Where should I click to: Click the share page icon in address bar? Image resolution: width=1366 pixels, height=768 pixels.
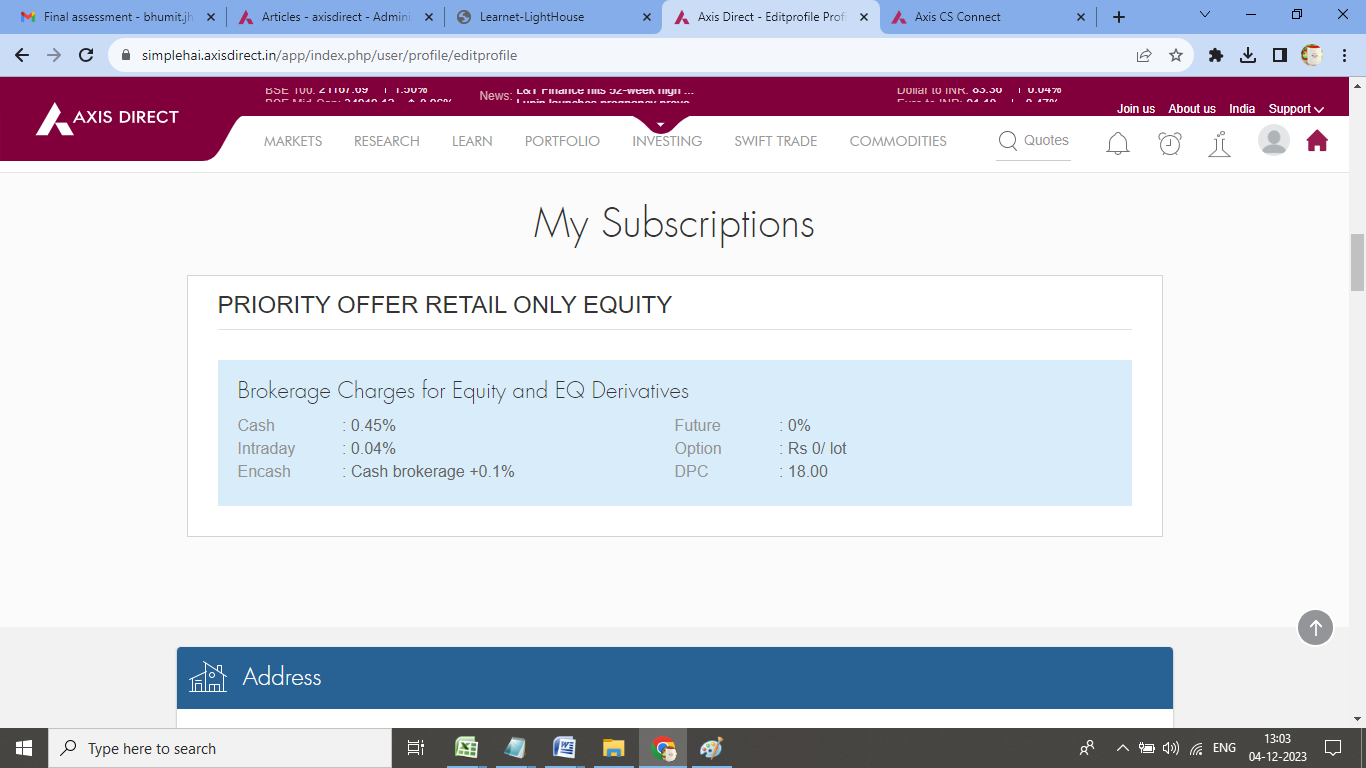(x=1144, y=55)
